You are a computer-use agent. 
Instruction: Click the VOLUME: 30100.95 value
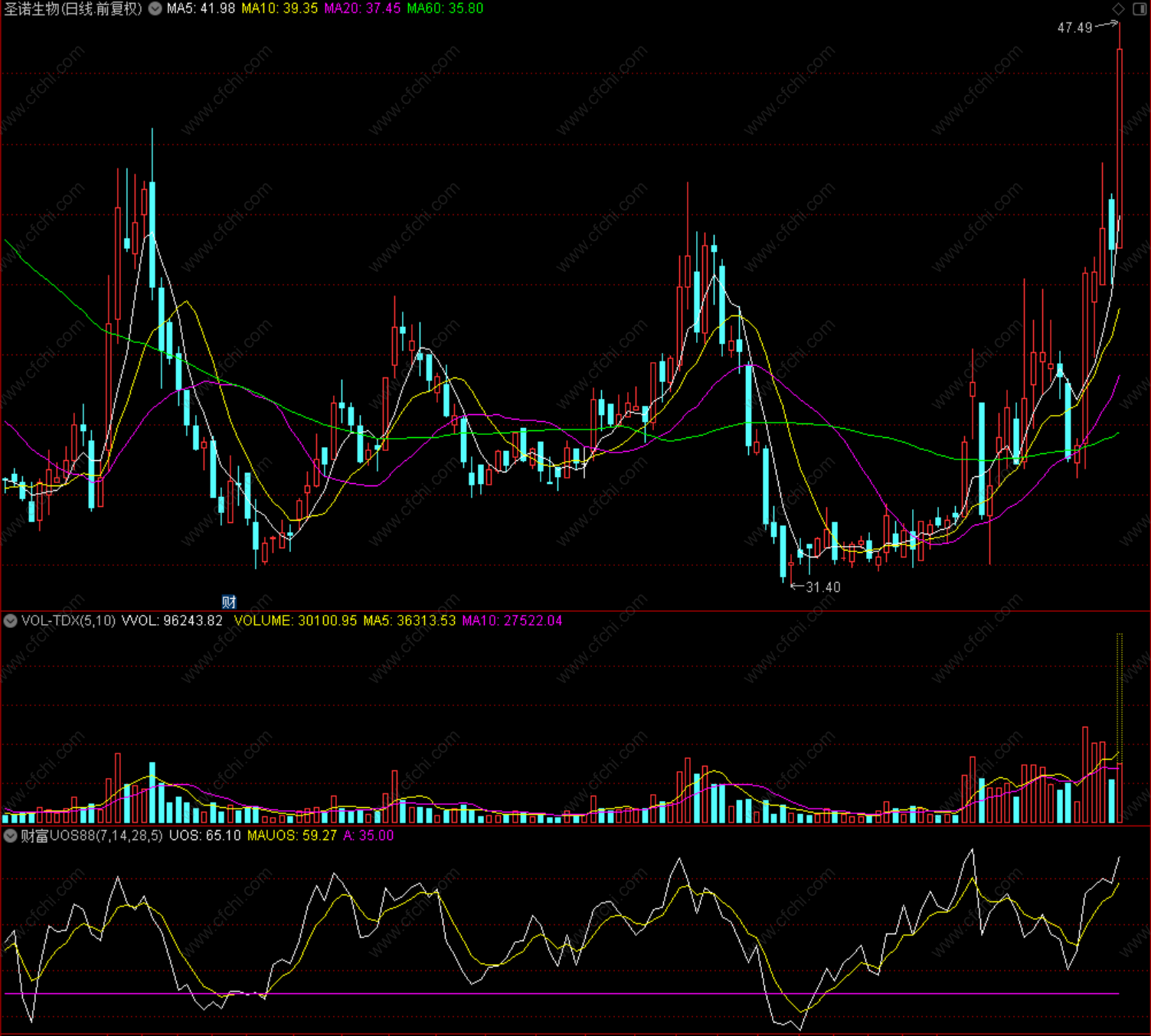tap(295, 621)
